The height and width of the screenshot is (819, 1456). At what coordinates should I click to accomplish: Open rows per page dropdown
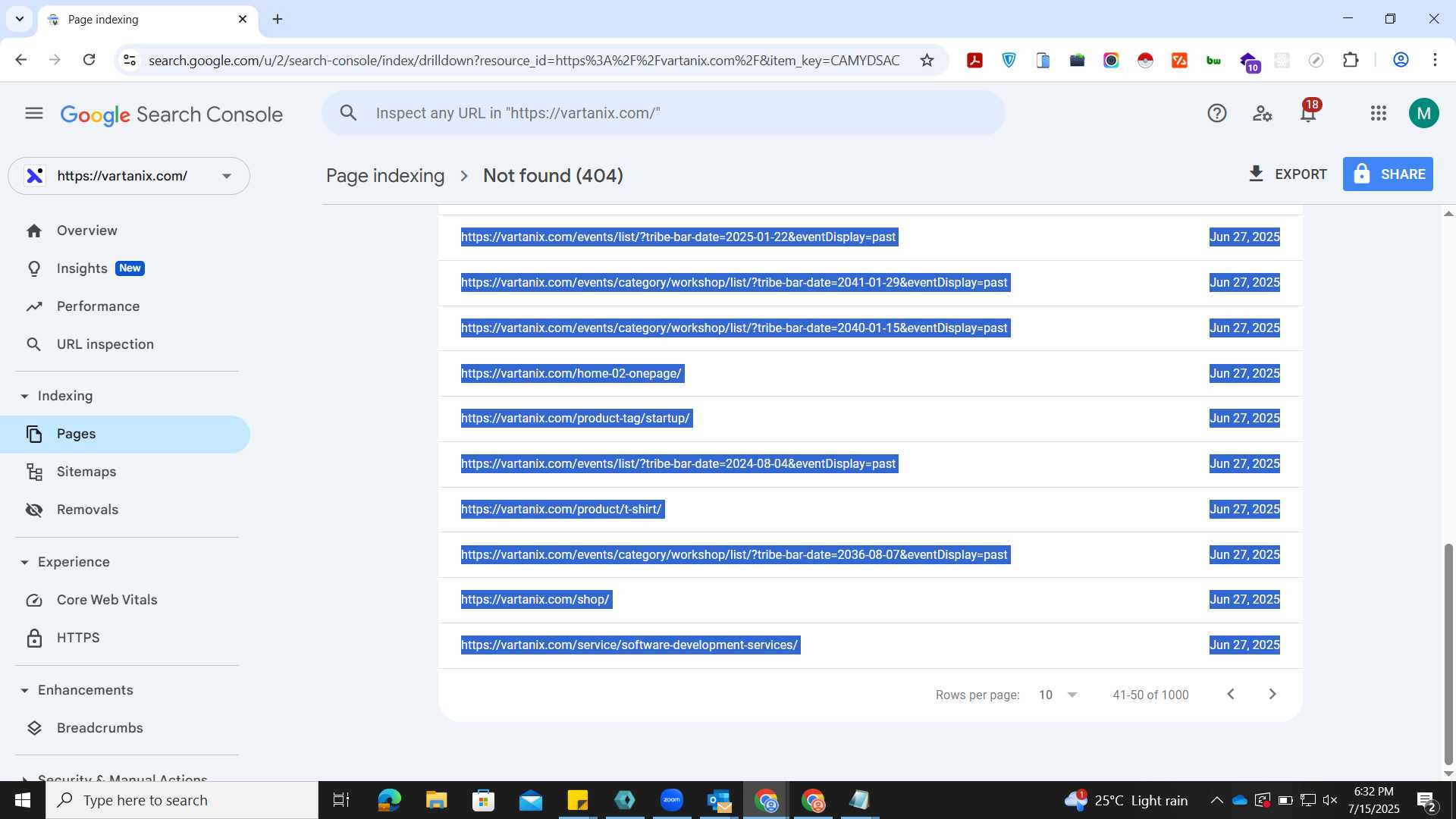pos(1058,695)
